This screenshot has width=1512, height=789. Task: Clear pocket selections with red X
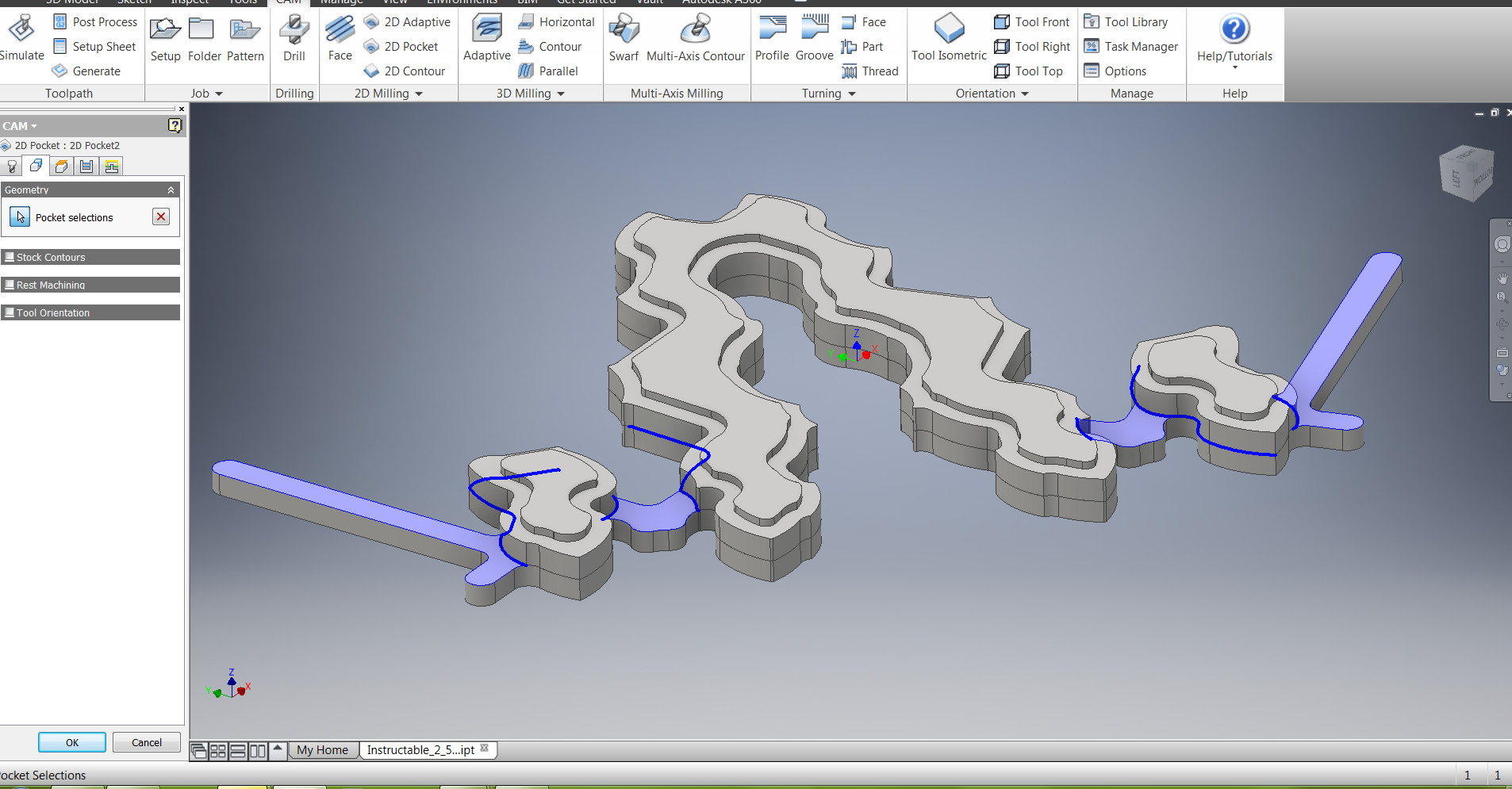[x=161, y=216]
